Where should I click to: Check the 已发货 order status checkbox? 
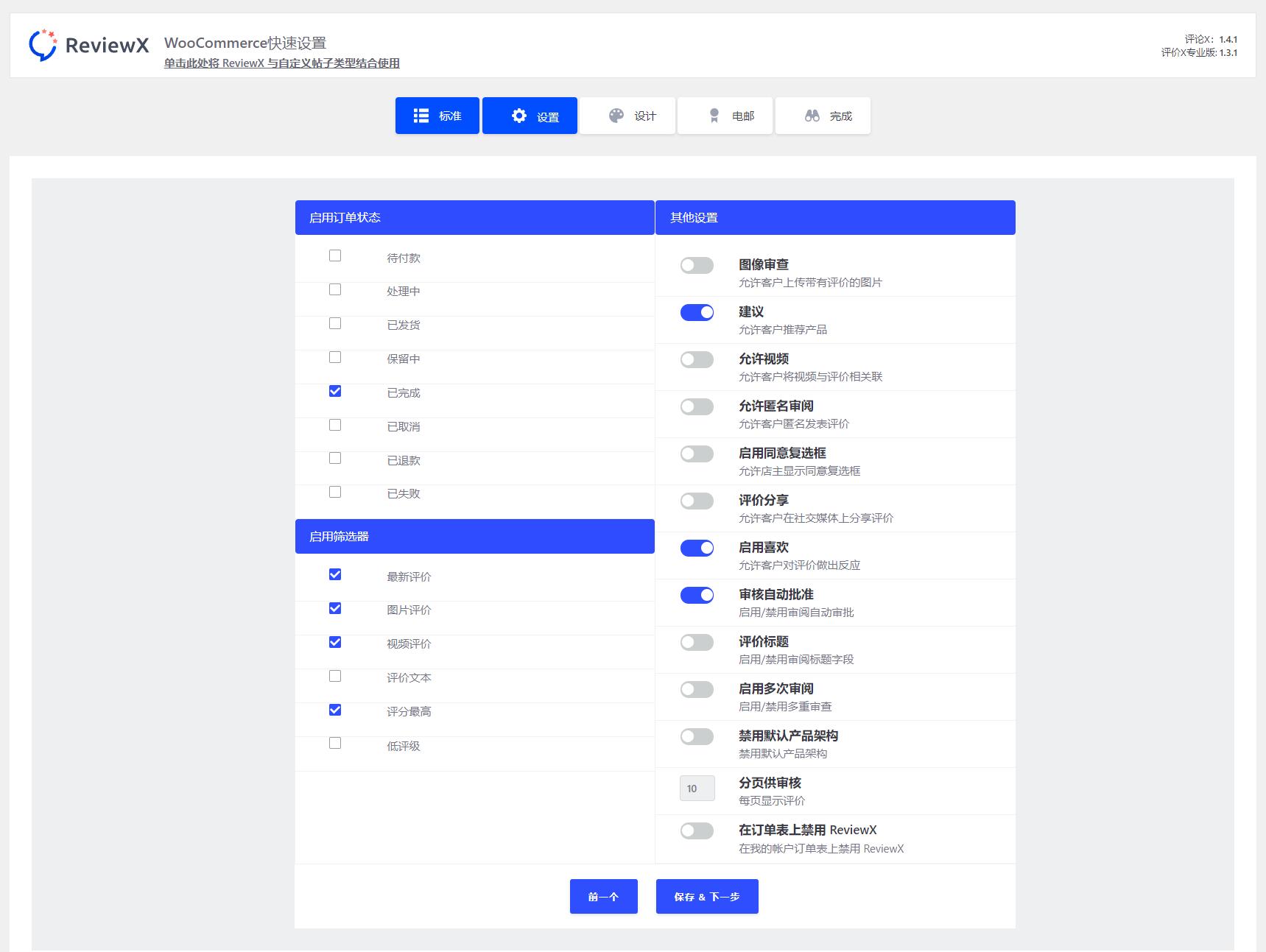coord(335,323)
